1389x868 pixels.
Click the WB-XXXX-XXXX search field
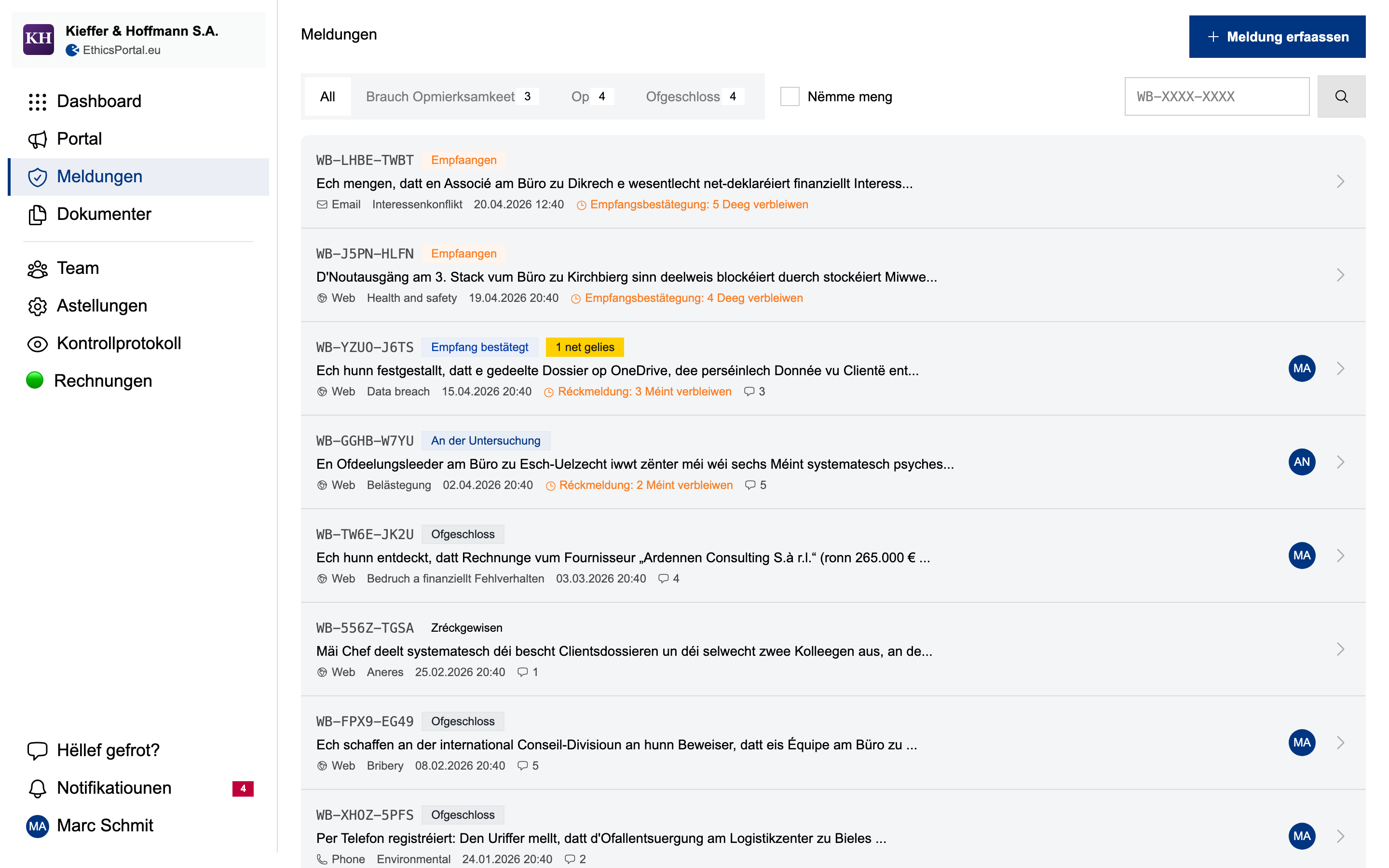point(1216,96)
